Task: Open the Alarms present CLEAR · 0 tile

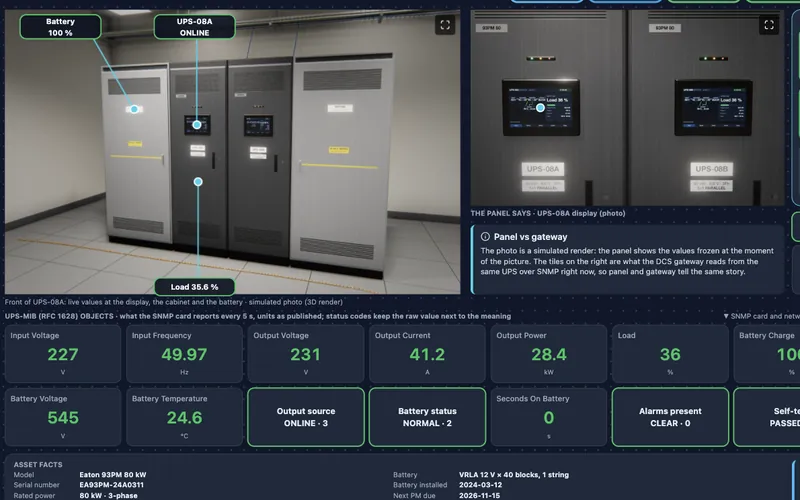Action: [670, 417]
